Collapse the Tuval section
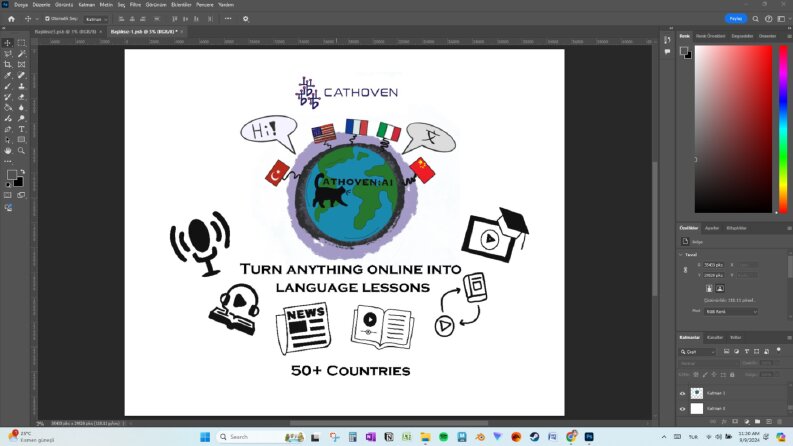This screenshot has width=793, height=446. [x=681, y=255]
